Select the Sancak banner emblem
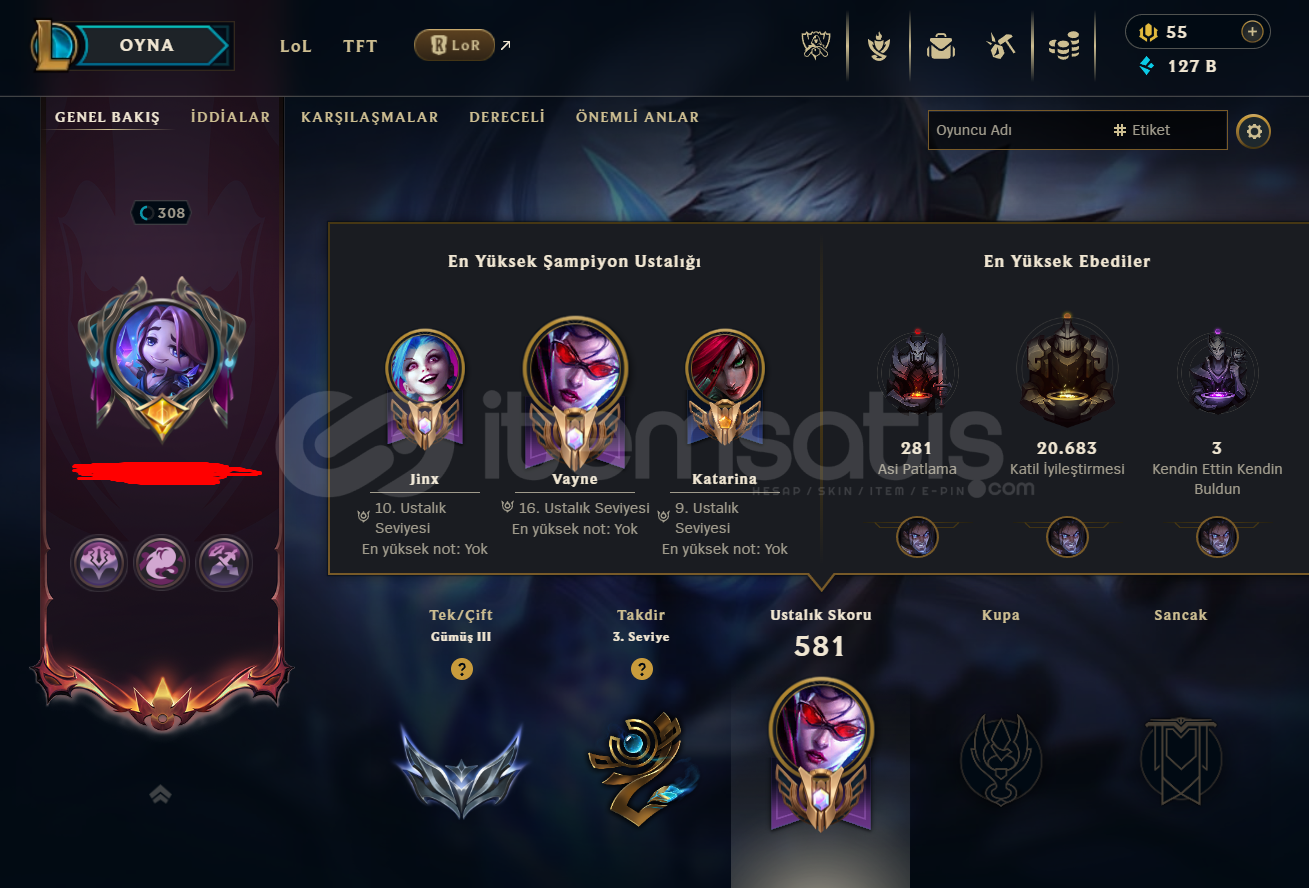 pos(1181,762)
